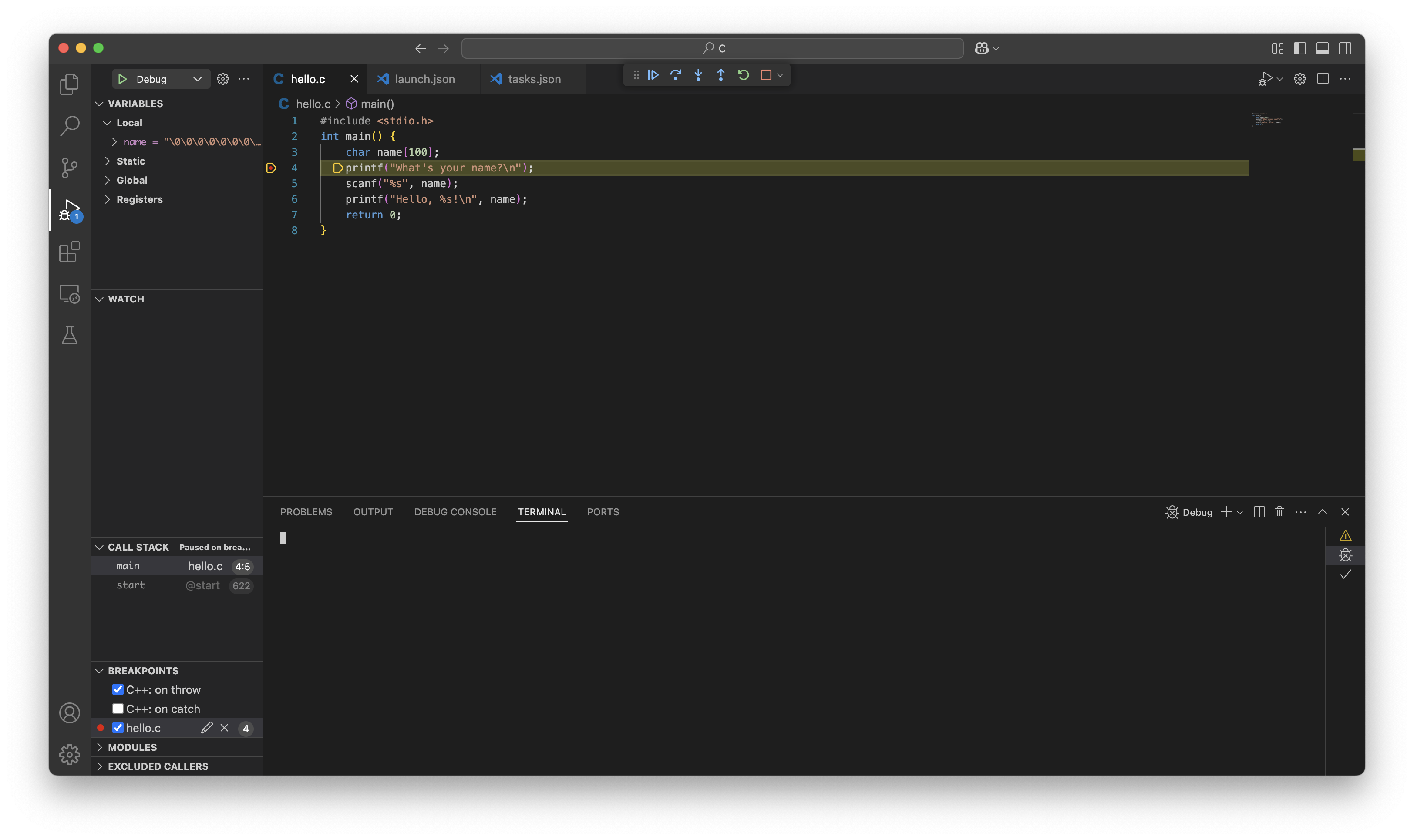Click Continue in debug toolbar
Viewport: 1414px width, 840px height.
click(653, 75)
